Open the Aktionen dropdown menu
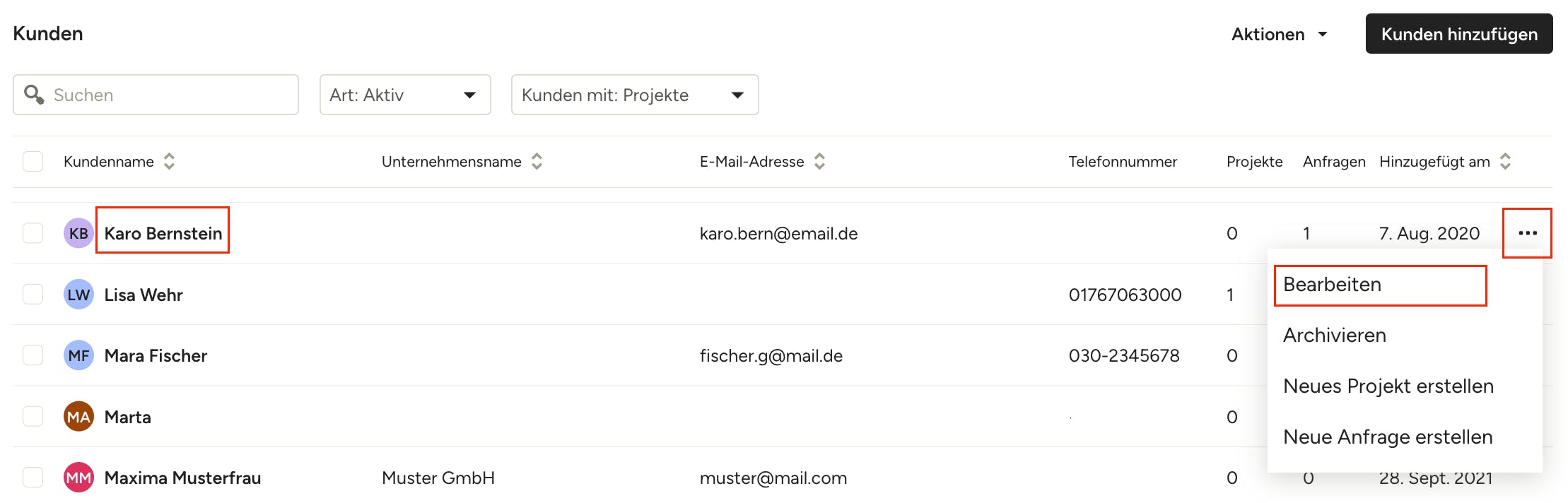The width and height of the screenshot is (1568, 503). click(1279, 34)
